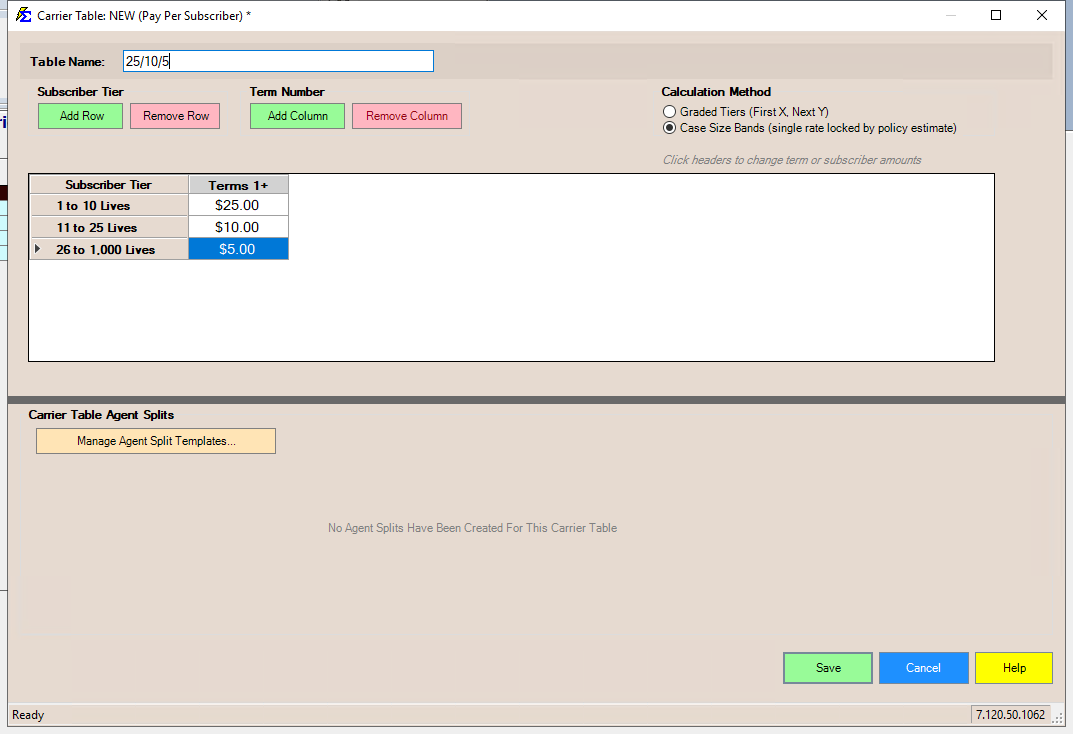Select the 11 to 25 Lives row header
The width and height of the screenshot is (1073, 734).
tap(108, 228)
